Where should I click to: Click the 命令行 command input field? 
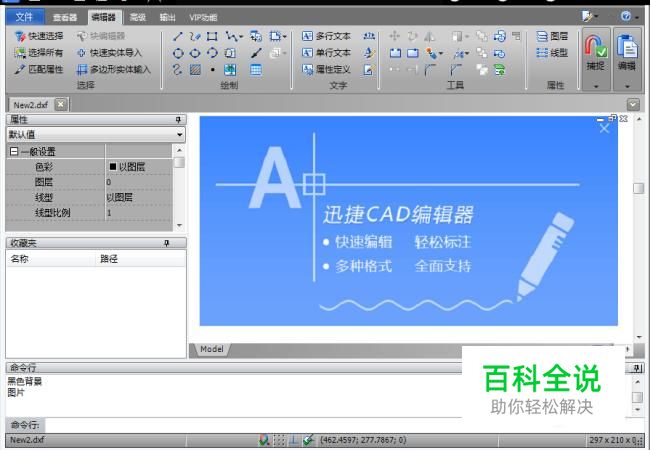253,425
